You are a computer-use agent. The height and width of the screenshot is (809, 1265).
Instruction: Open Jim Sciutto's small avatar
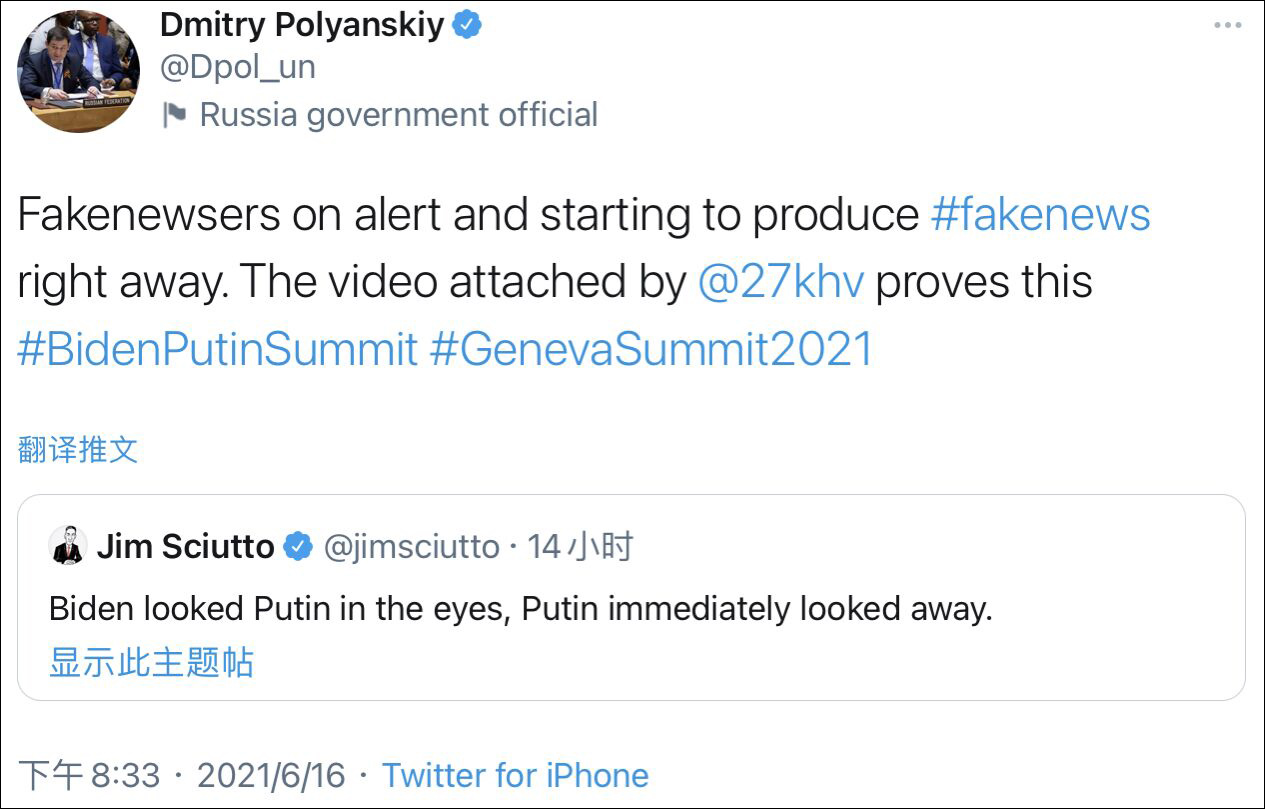(67, 546)
